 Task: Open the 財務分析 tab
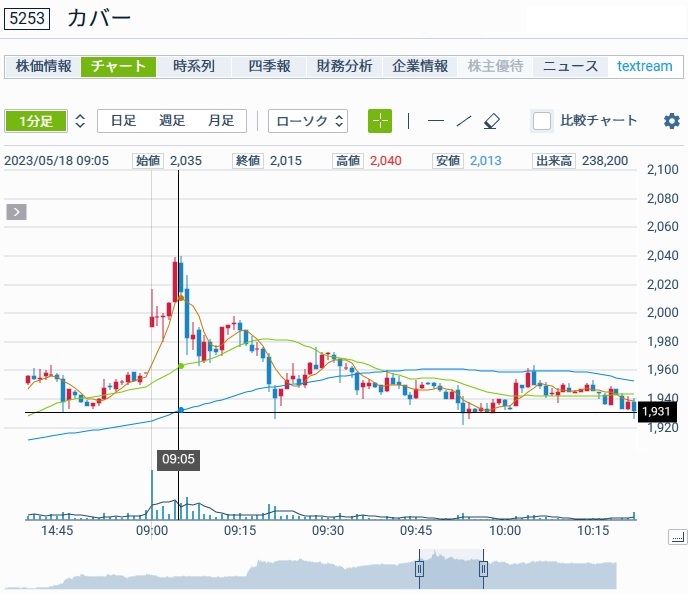[x=344, y=66]
